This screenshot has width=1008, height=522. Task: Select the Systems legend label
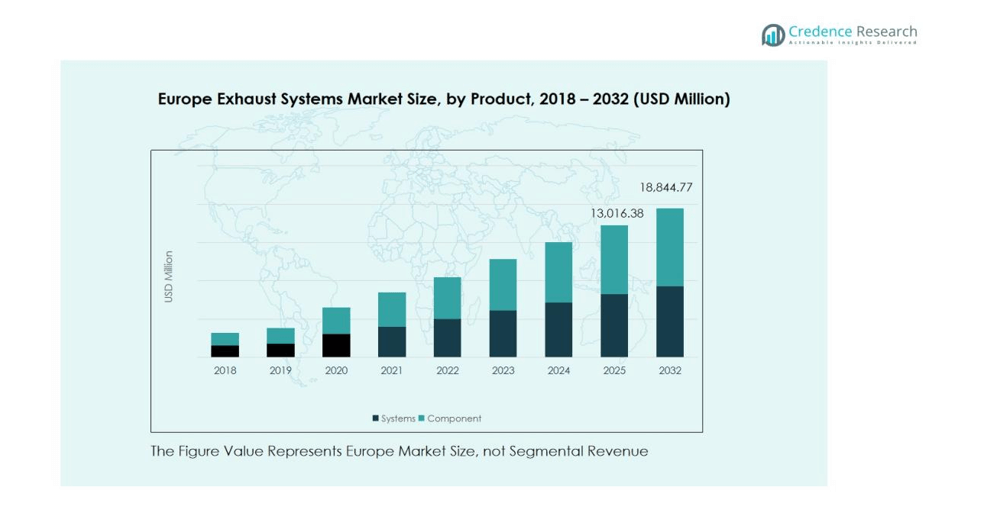(398, 418)
